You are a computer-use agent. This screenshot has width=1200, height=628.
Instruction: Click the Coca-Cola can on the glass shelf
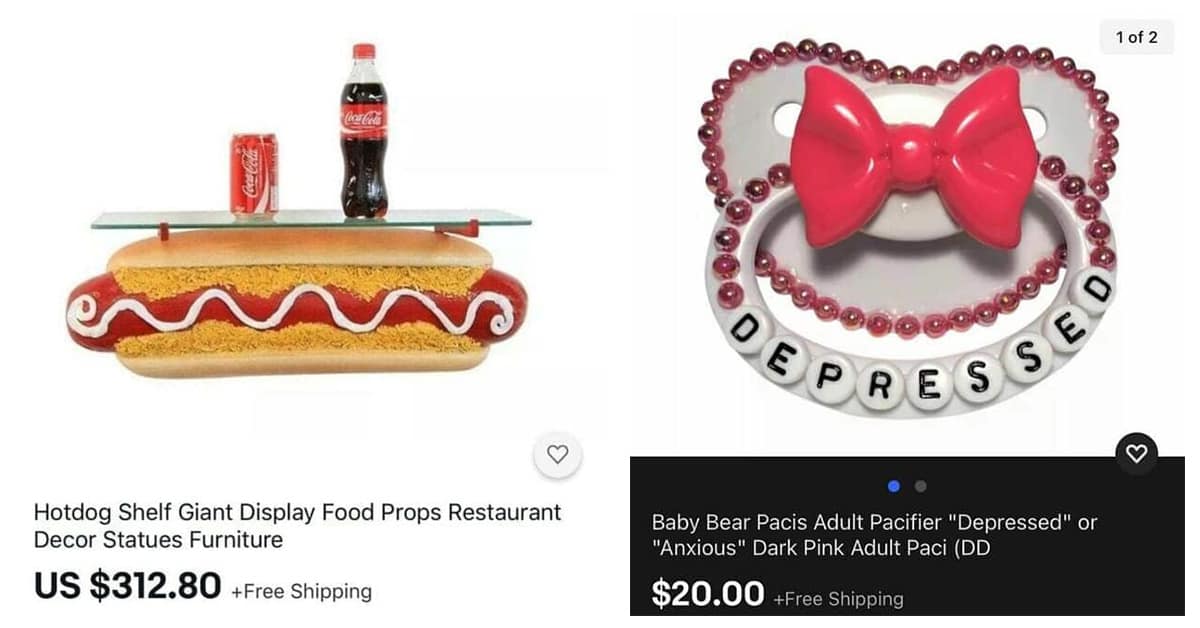(x=254, y=176)
